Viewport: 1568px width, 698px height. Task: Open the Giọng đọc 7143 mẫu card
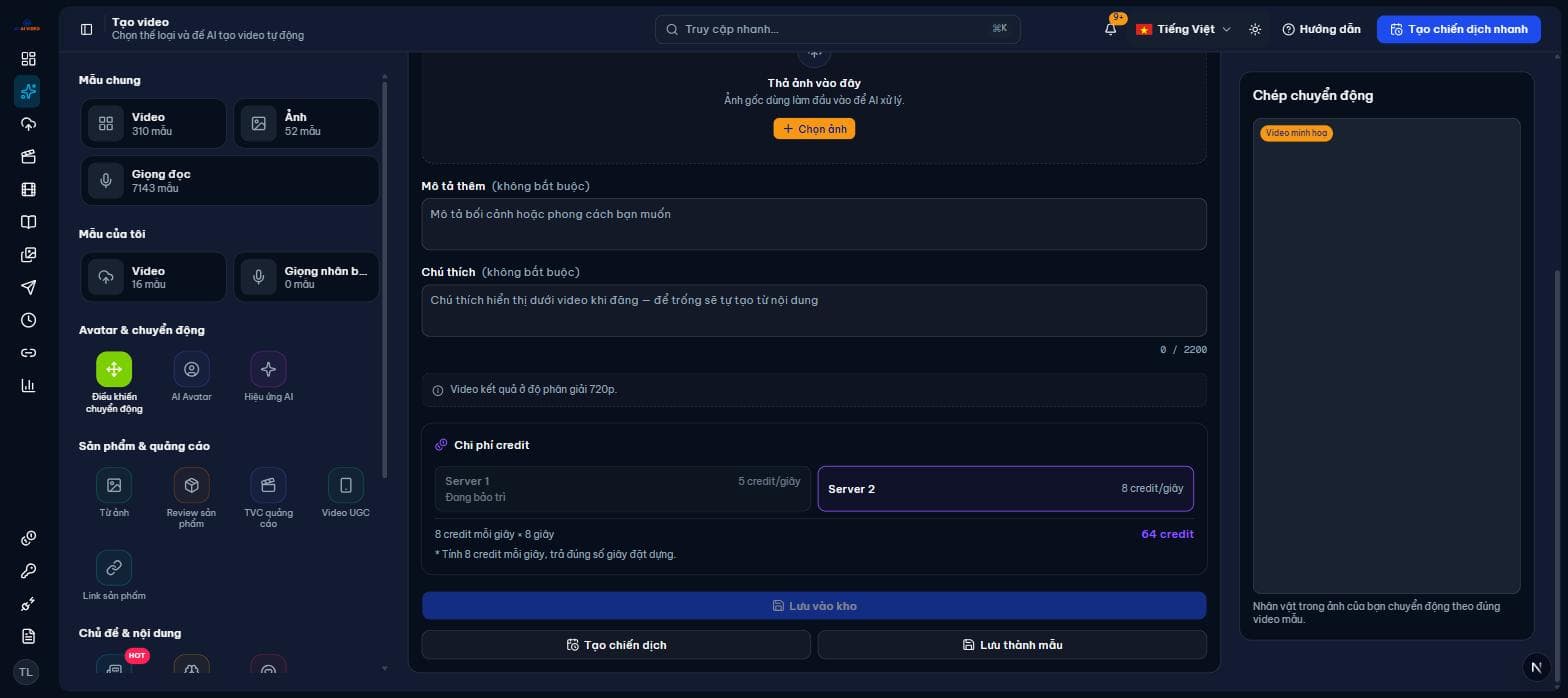click(230, 181)
